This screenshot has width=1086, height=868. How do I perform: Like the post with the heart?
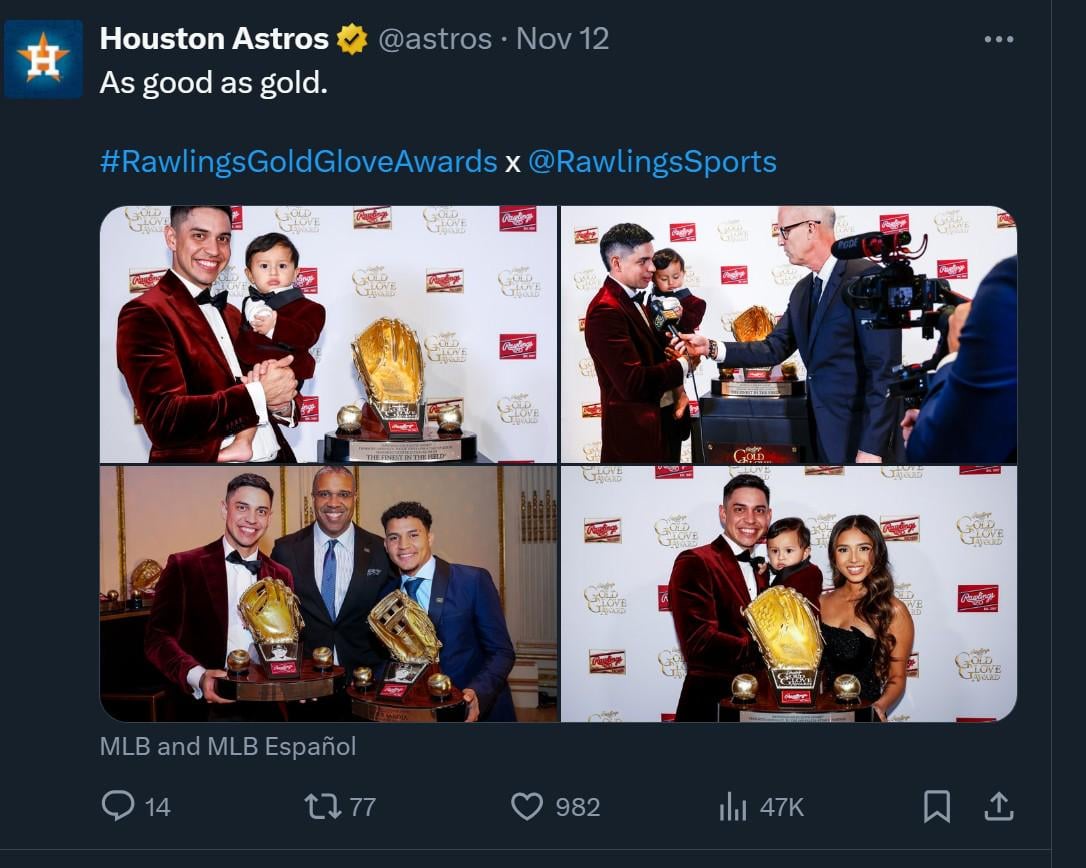(527, 806)
